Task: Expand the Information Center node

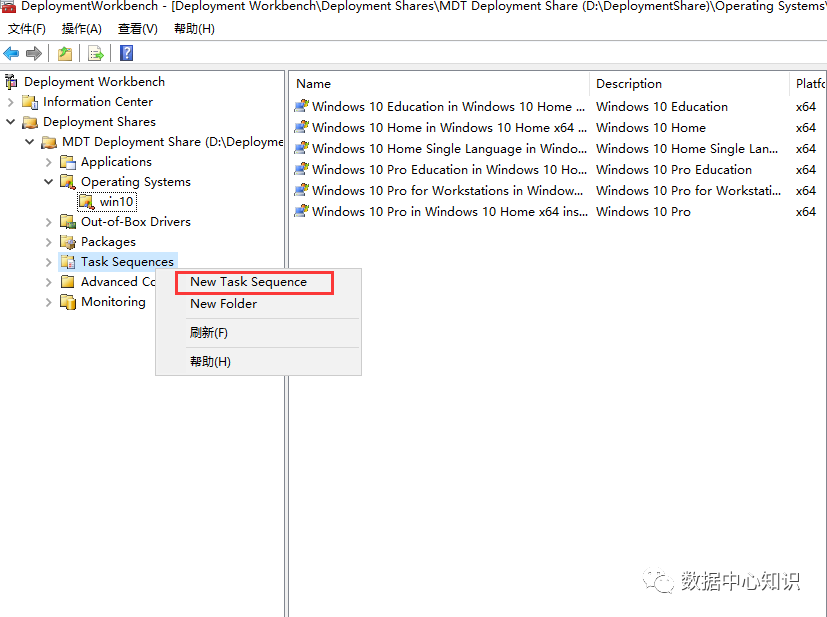Action: coord(11,102)
